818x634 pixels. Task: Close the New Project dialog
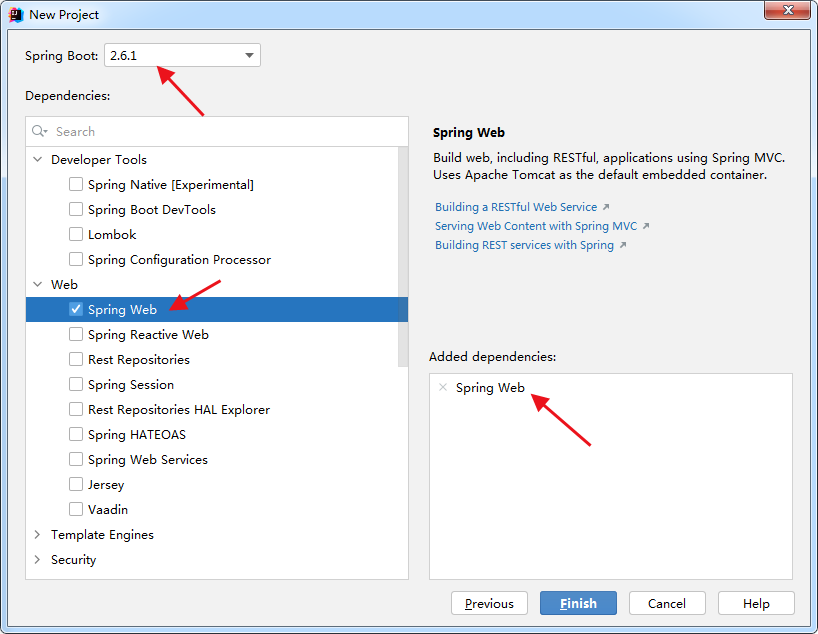(788, 10)
